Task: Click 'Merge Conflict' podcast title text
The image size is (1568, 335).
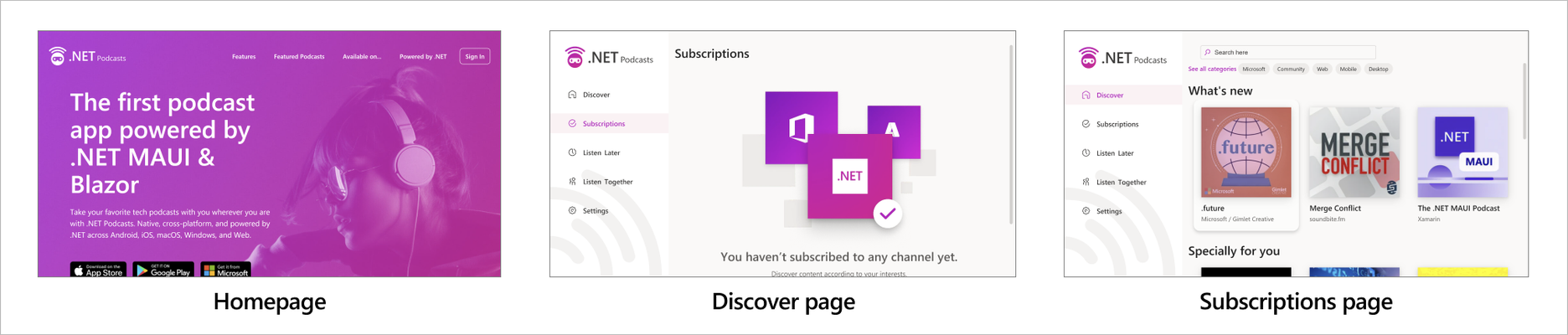Action: tap(1335, 209)
